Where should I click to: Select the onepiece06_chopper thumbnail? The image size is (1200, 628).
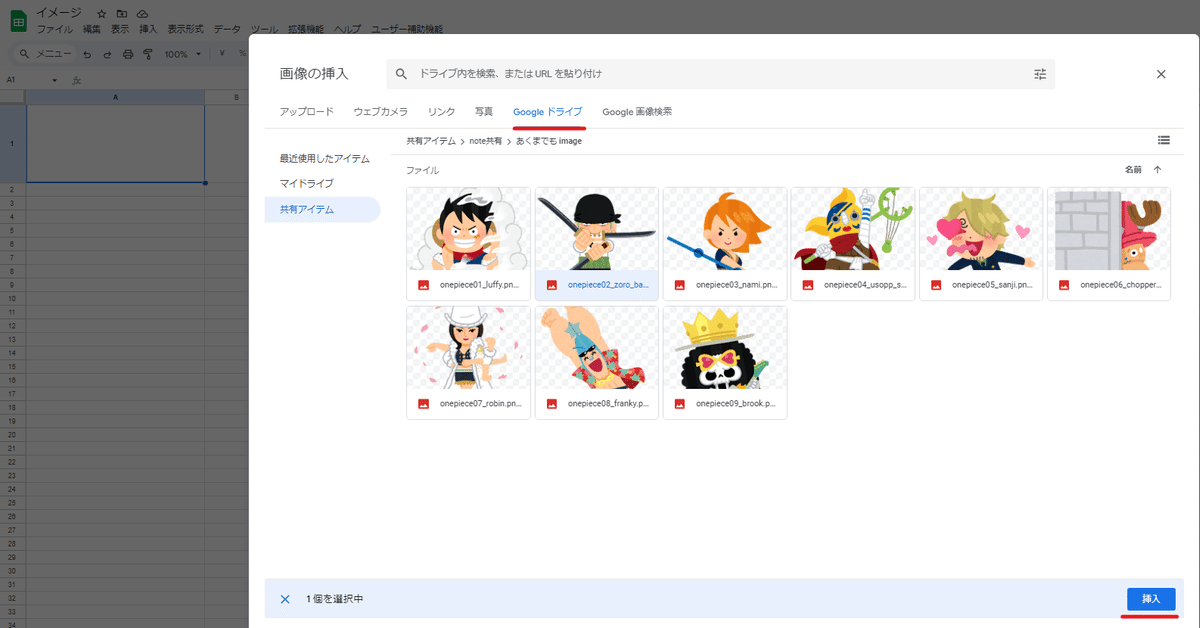[1109, 229]
